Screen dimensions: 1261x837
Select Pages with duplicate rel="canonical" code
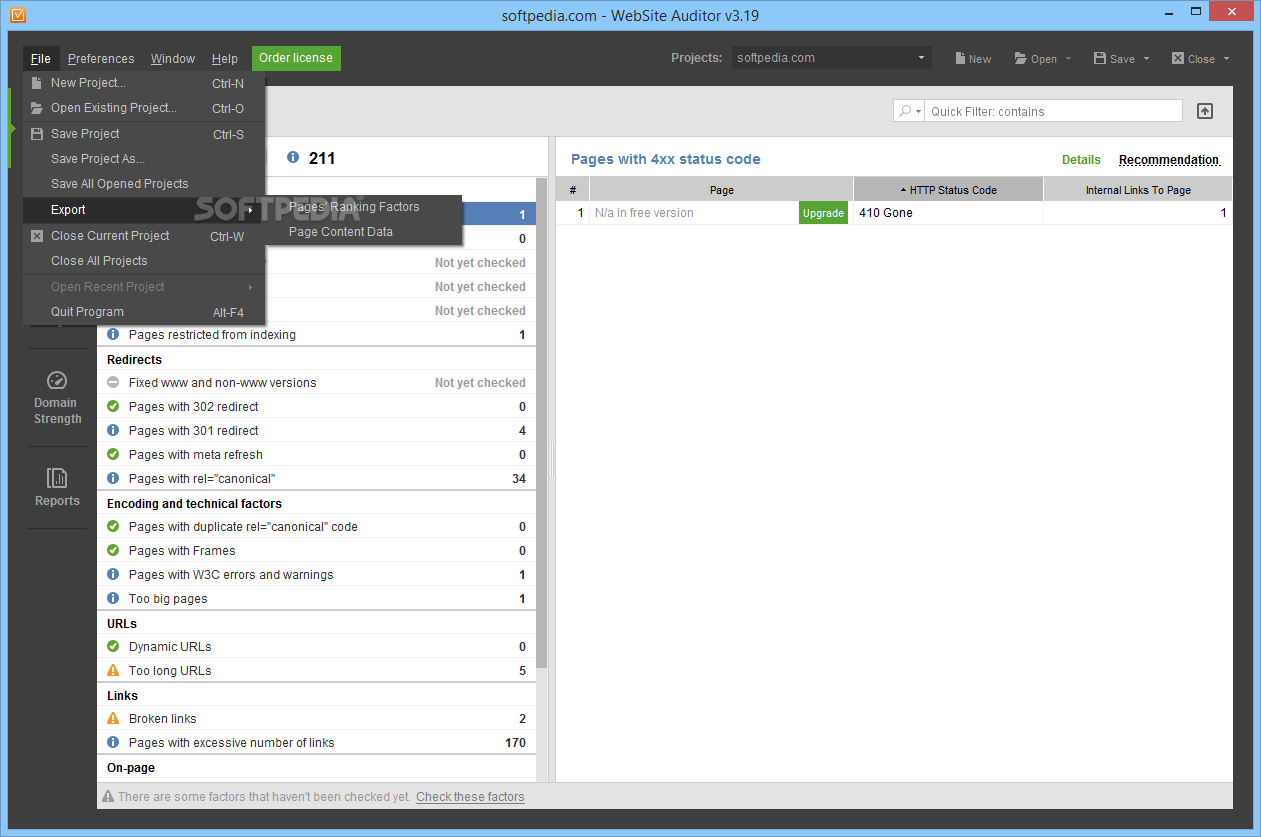pos(316,527)
